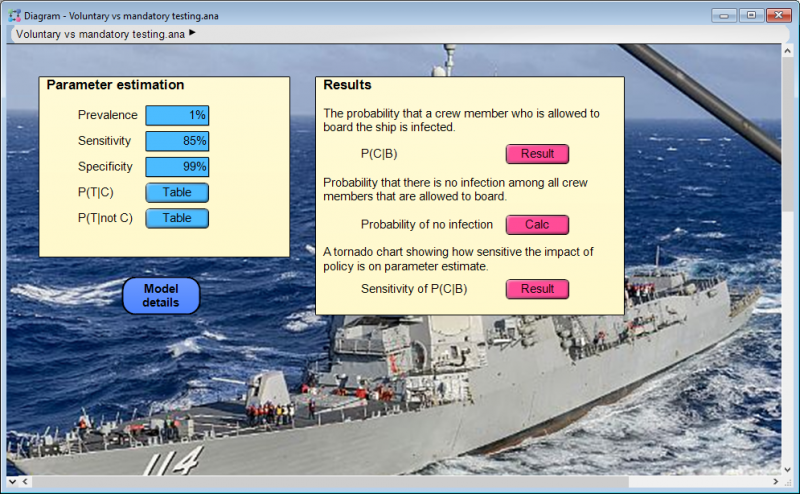Click the Analytica diagram window icon
Image resolution: width=800 pixels, height=494 pixels.
click(14, 15)
